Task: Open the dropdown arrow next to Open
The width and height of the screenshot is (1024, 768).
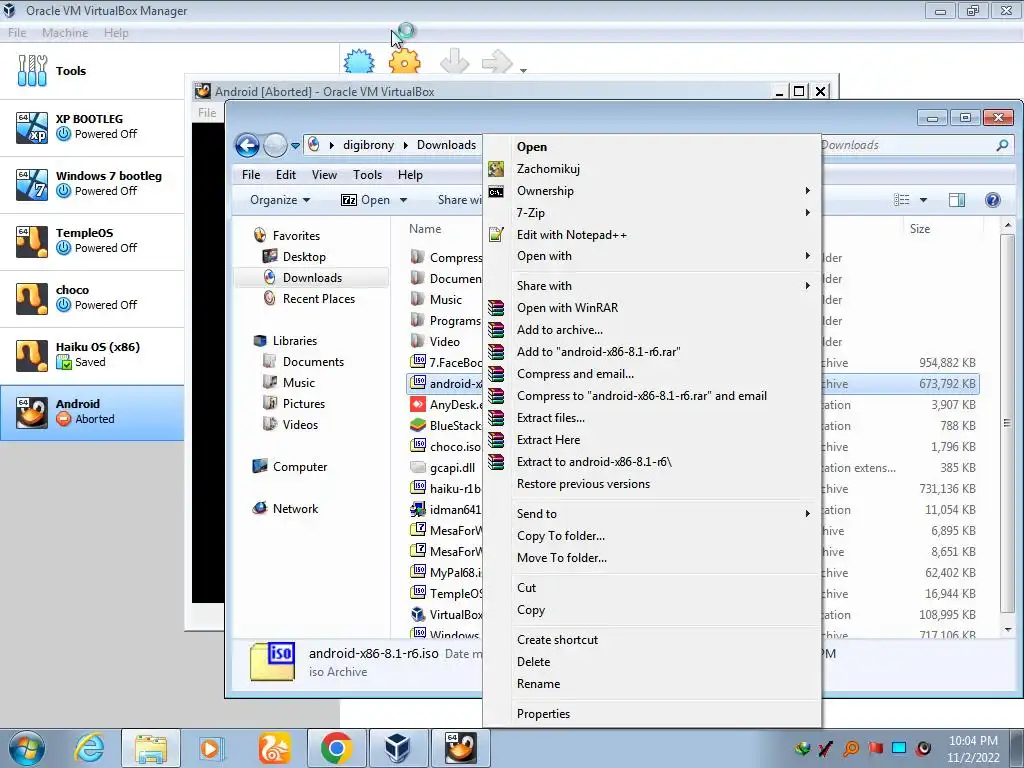Action: click(x=404, y=200)
